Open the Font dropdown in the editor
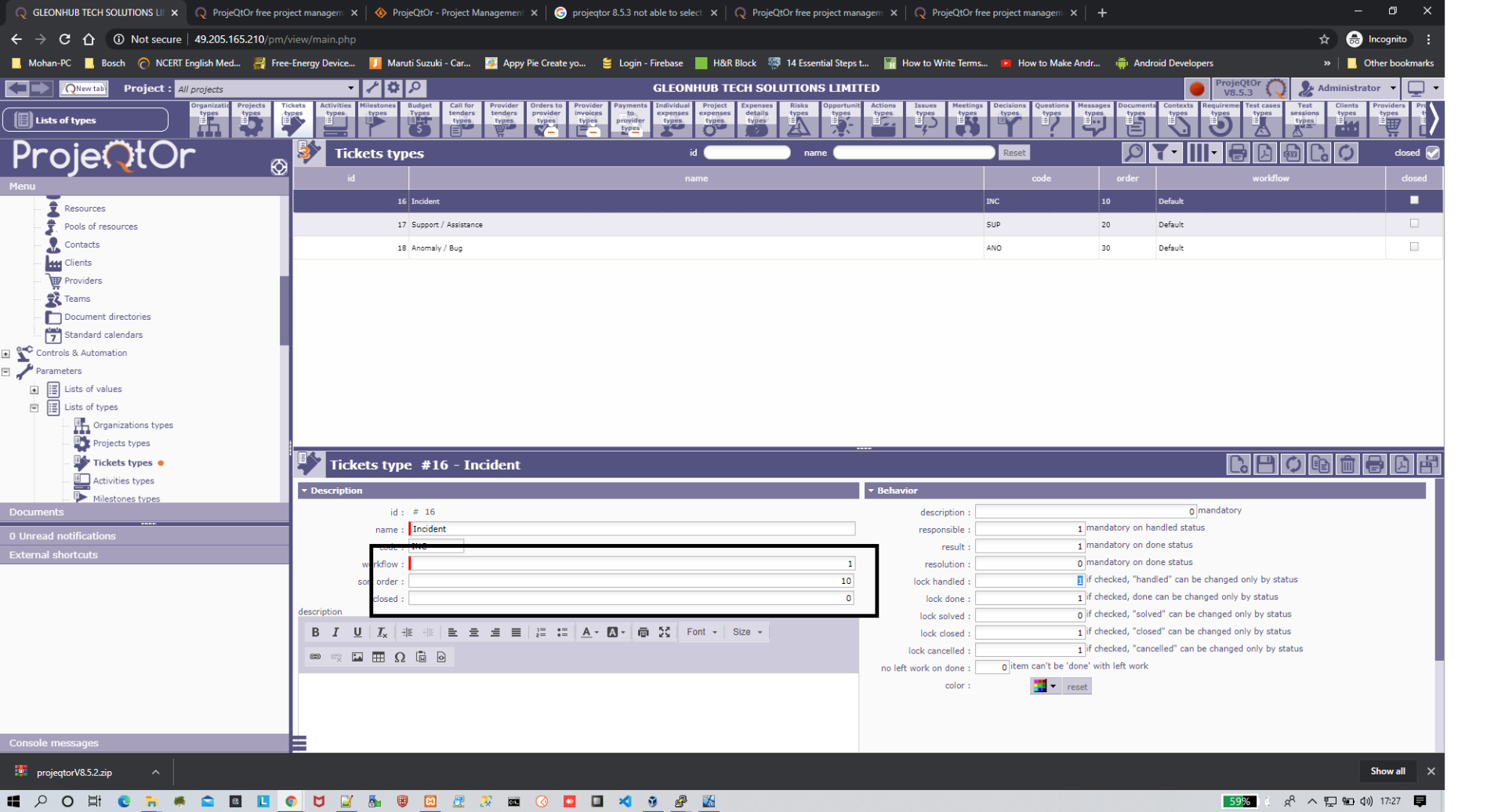 (702, 633)
